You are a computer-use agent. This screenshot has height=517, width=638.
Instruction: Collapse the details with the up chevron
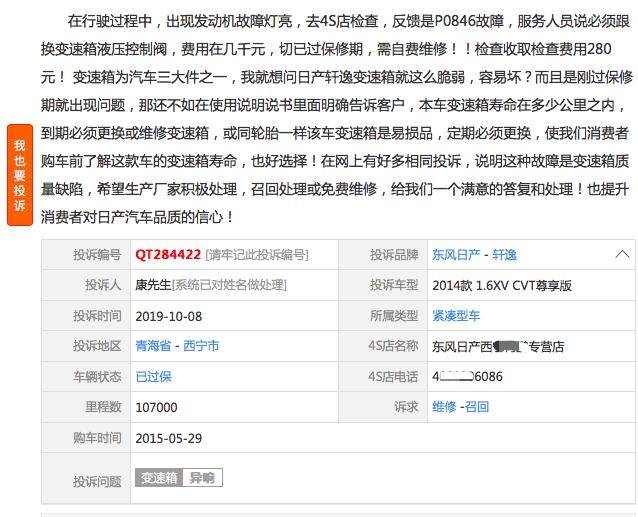point(622,255)
